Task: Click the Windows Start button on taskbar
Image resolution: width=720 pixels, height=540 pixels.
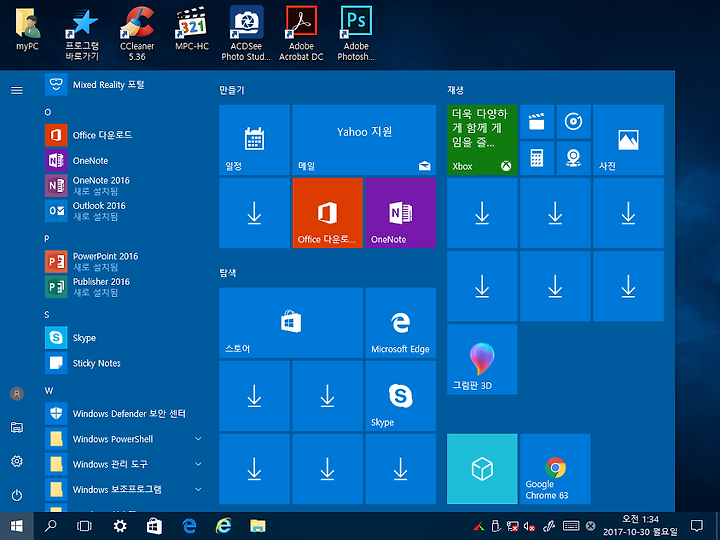Action: point(17,526)
